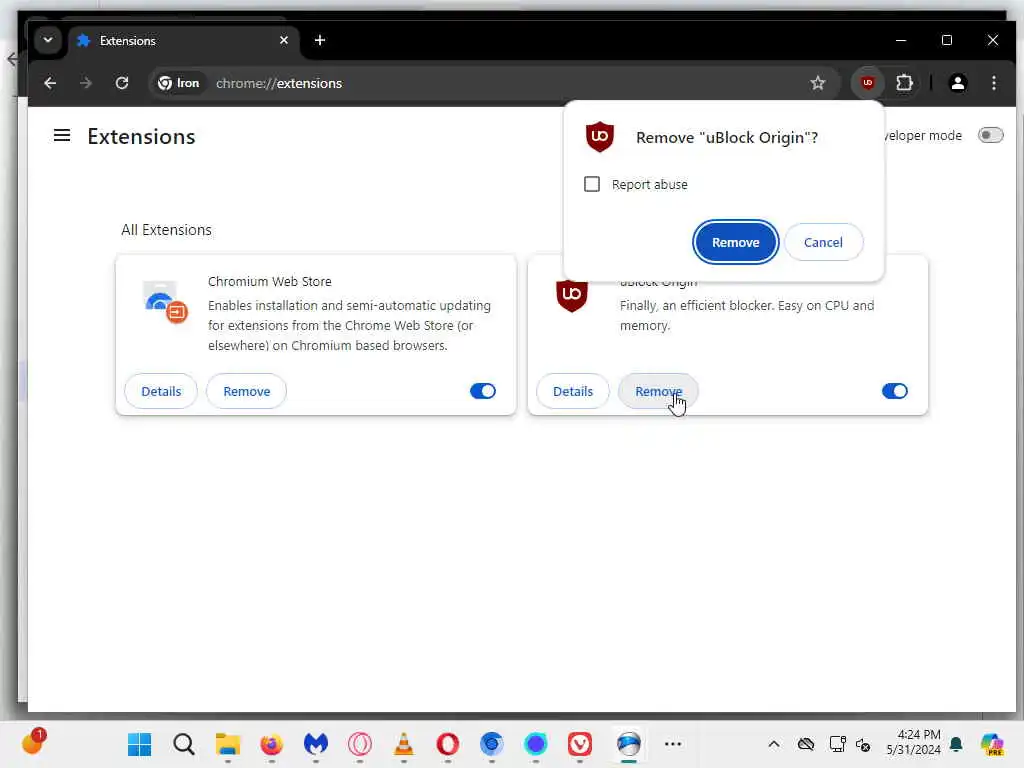The width and height of the screenshot is (1024, 768).
Task: Open Details for uBlock Origin
Action: click(573, 391)
